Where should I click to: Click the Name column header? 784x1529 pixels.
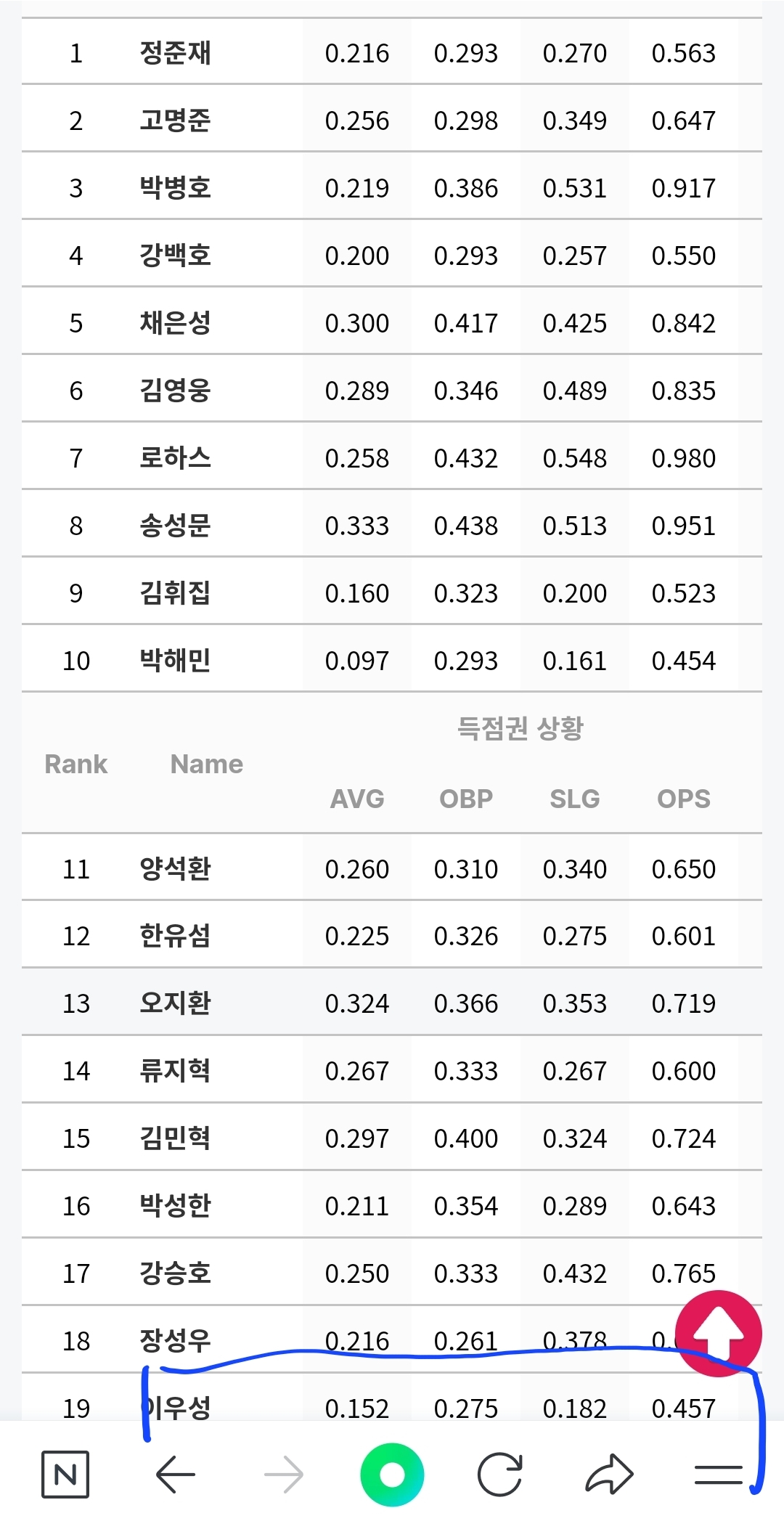coord(207,764)
